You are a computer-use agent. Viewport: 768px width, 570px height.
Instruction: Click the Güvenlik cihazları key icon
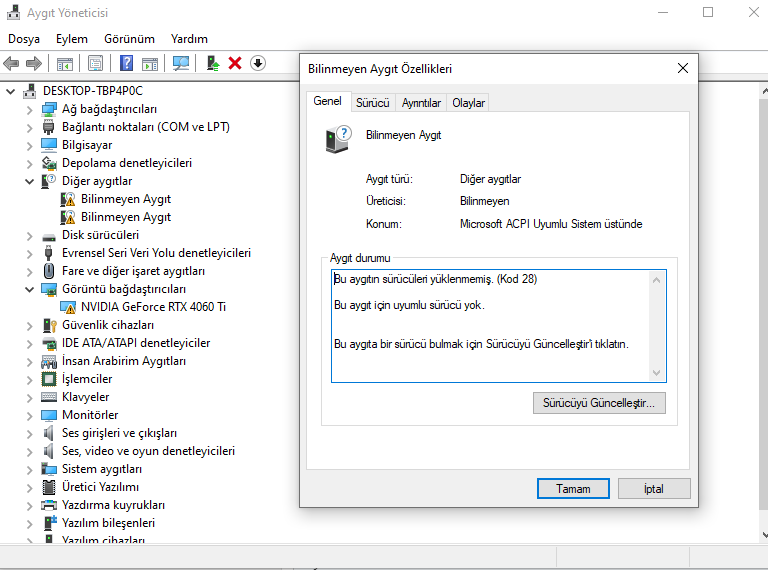[x=49, y=325]
